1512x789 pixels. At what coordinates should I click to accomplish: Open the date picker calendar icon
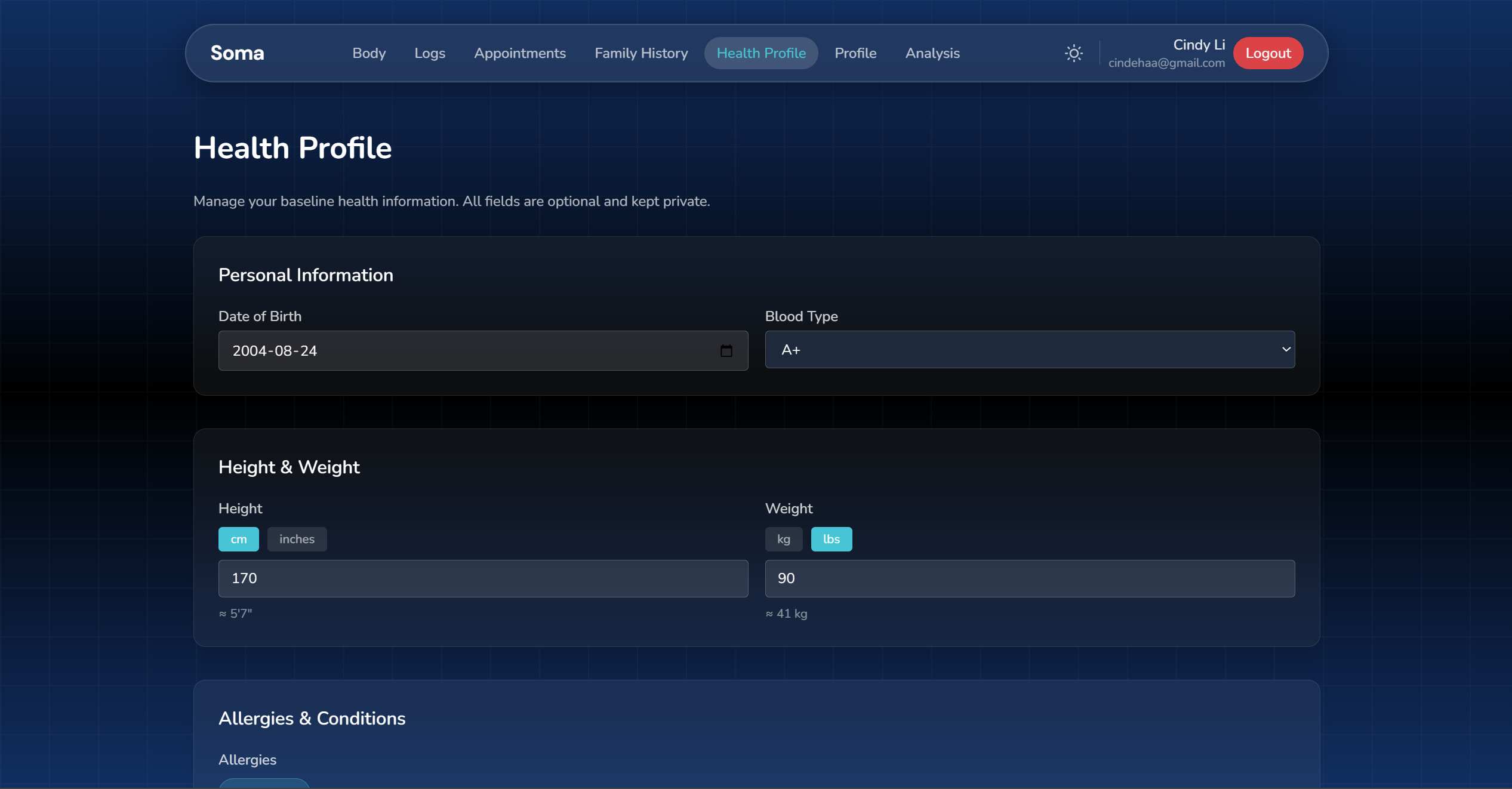[x=726, y=351]
